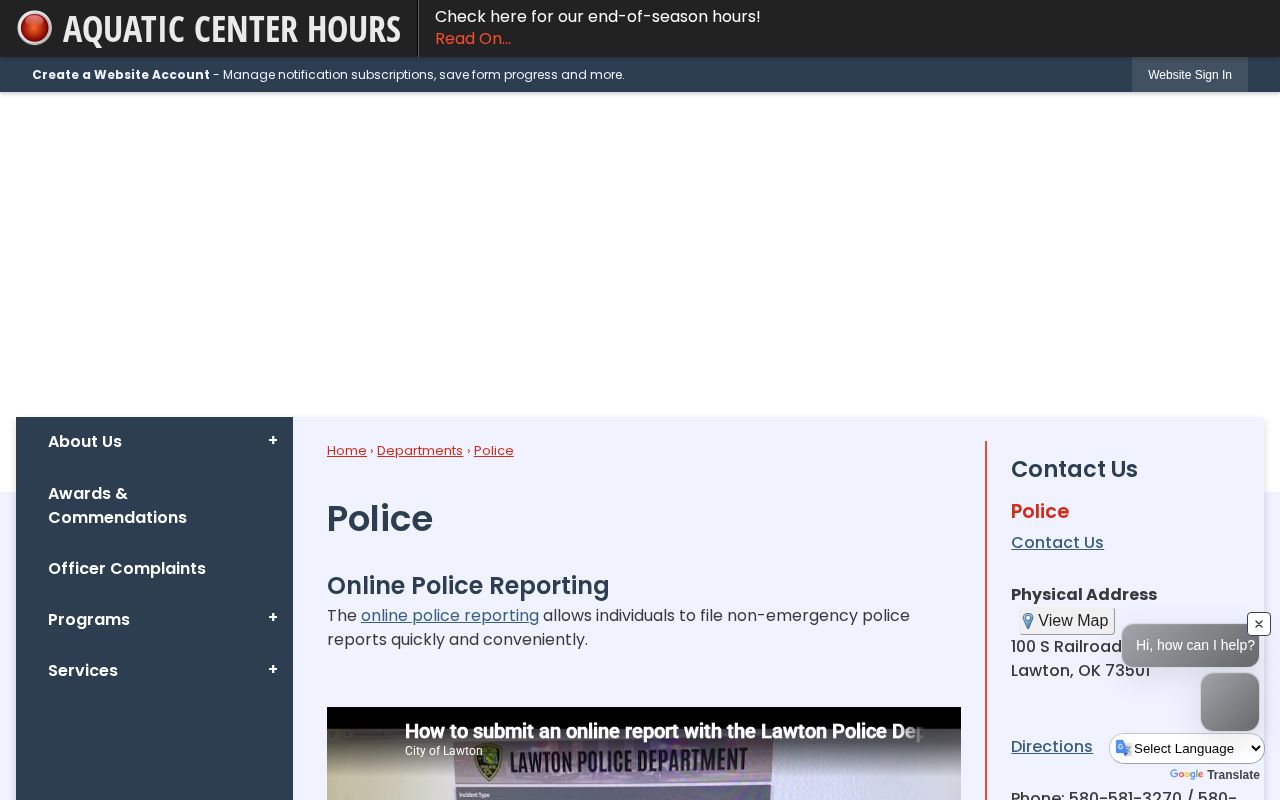Click the Police page heading
Viewport: 1280px width, 800px height.
tap(380, 519)
